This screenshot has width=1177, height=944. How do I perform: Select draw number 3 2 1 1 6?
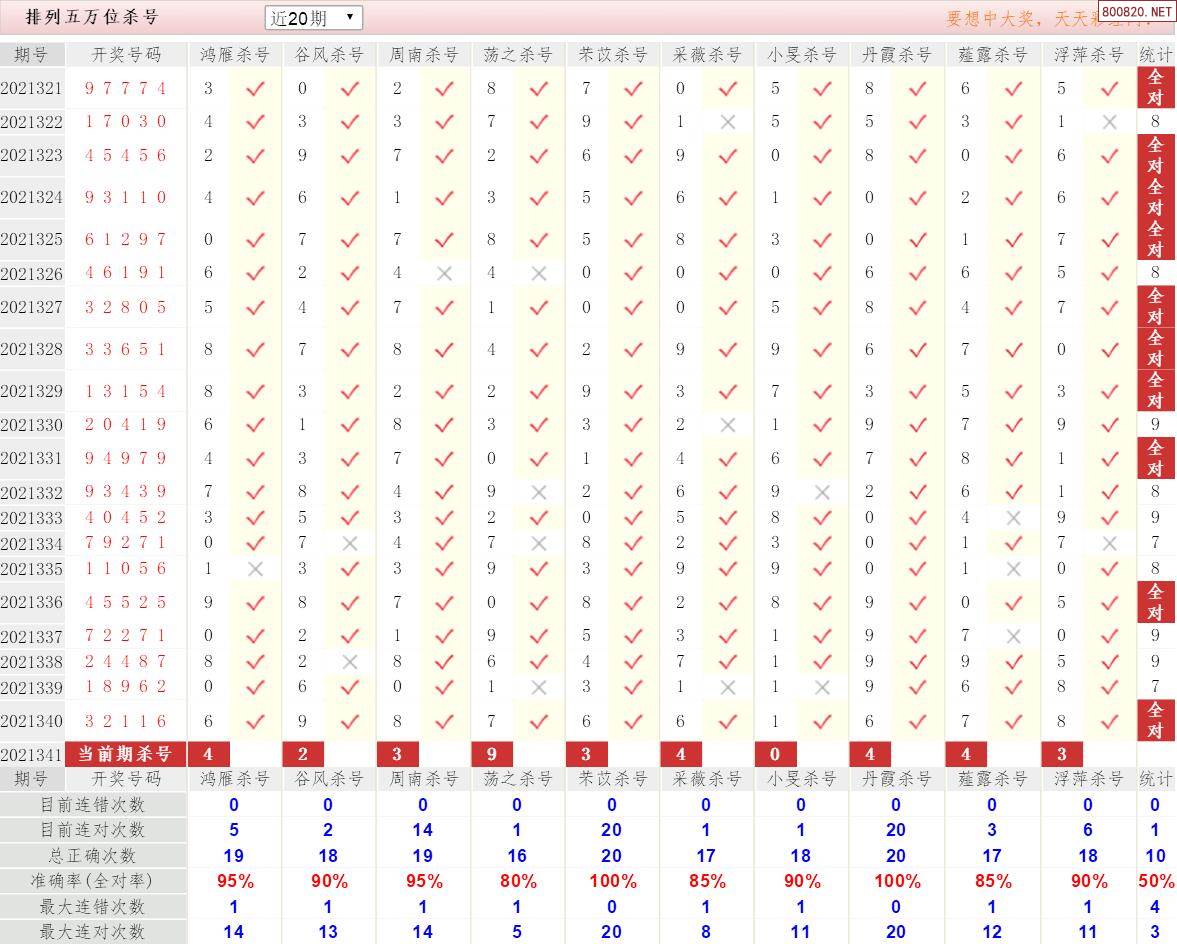pyautogui.click(x=125, y=721)
